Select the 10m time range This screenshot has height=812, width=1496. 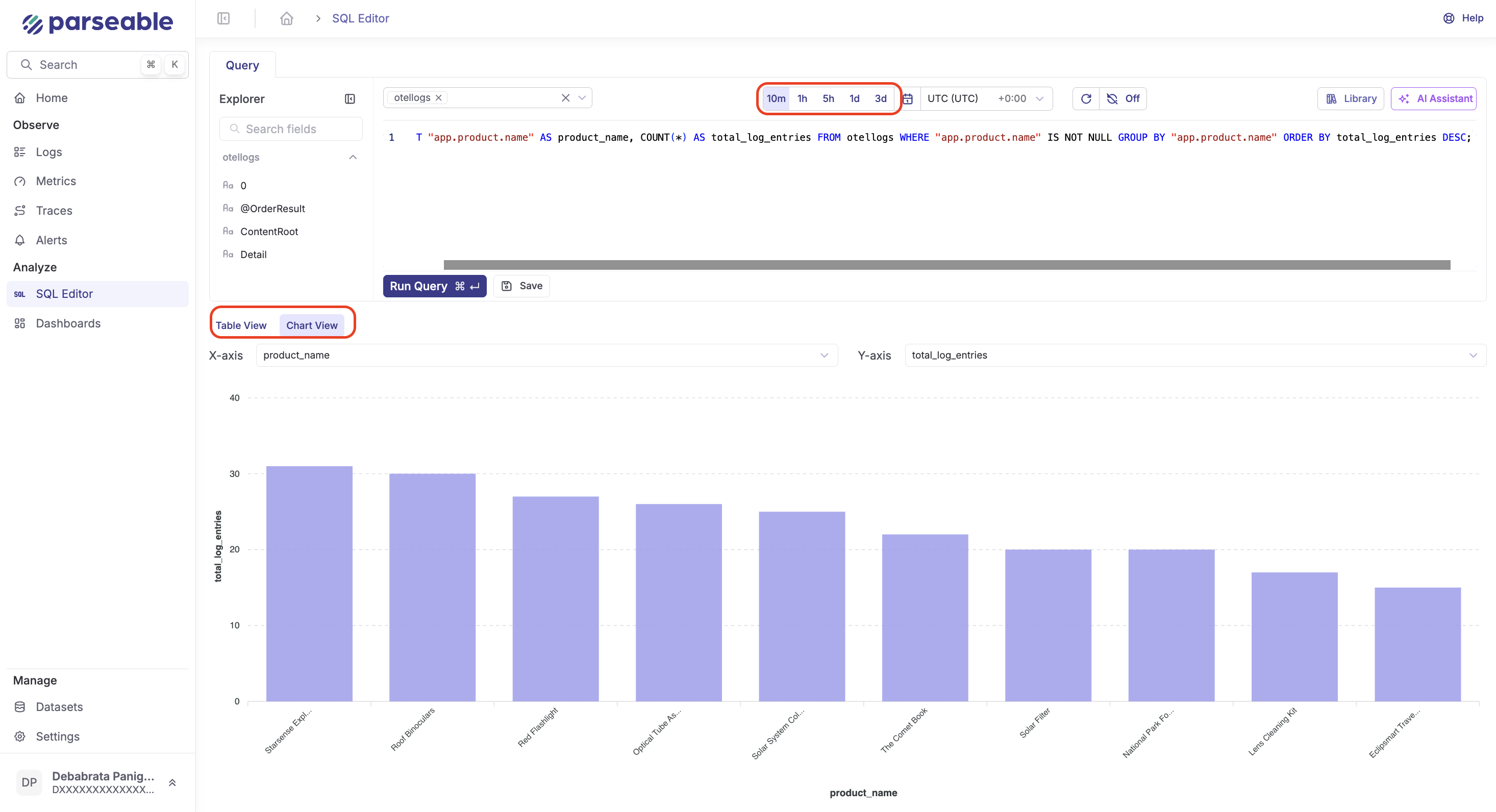[776, 98]
